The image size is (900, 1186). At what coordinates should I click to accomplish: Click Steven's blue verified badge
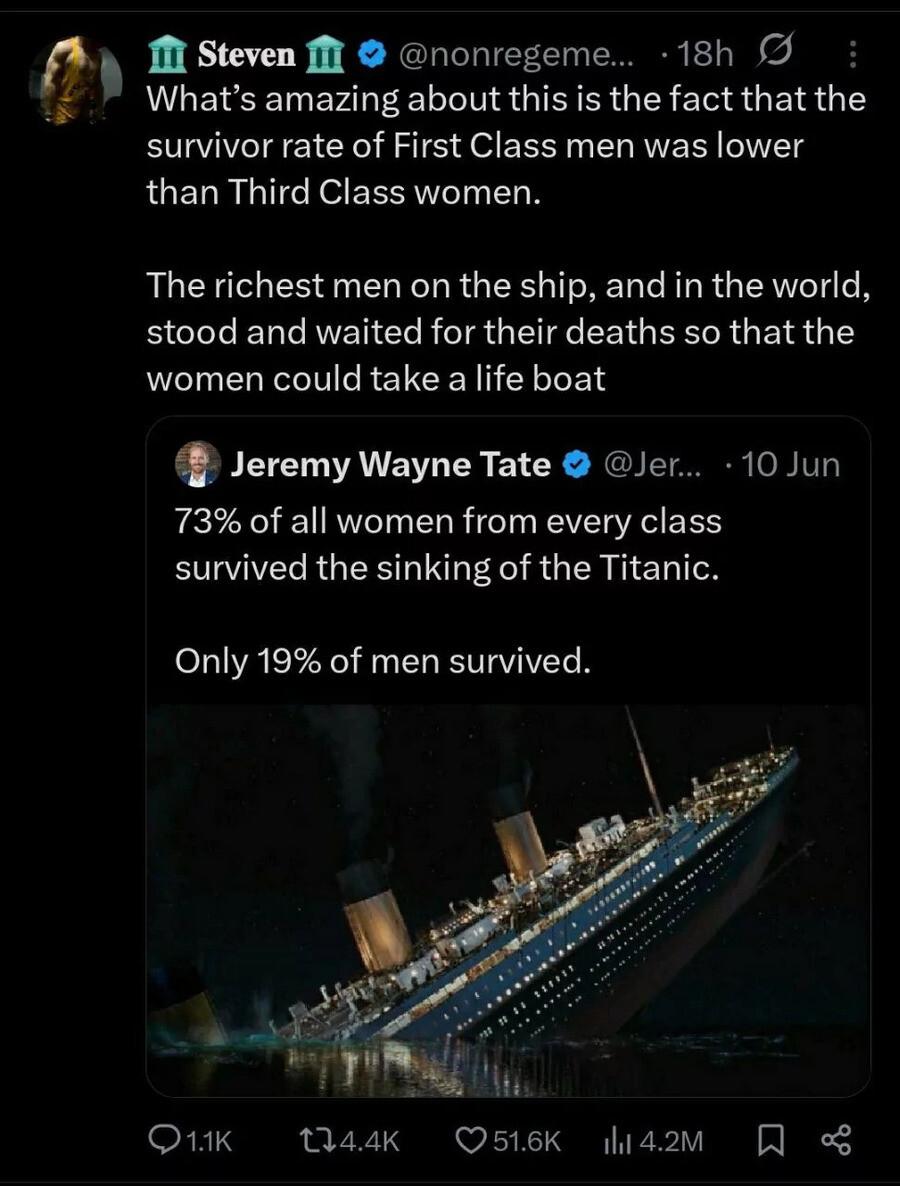372,57
